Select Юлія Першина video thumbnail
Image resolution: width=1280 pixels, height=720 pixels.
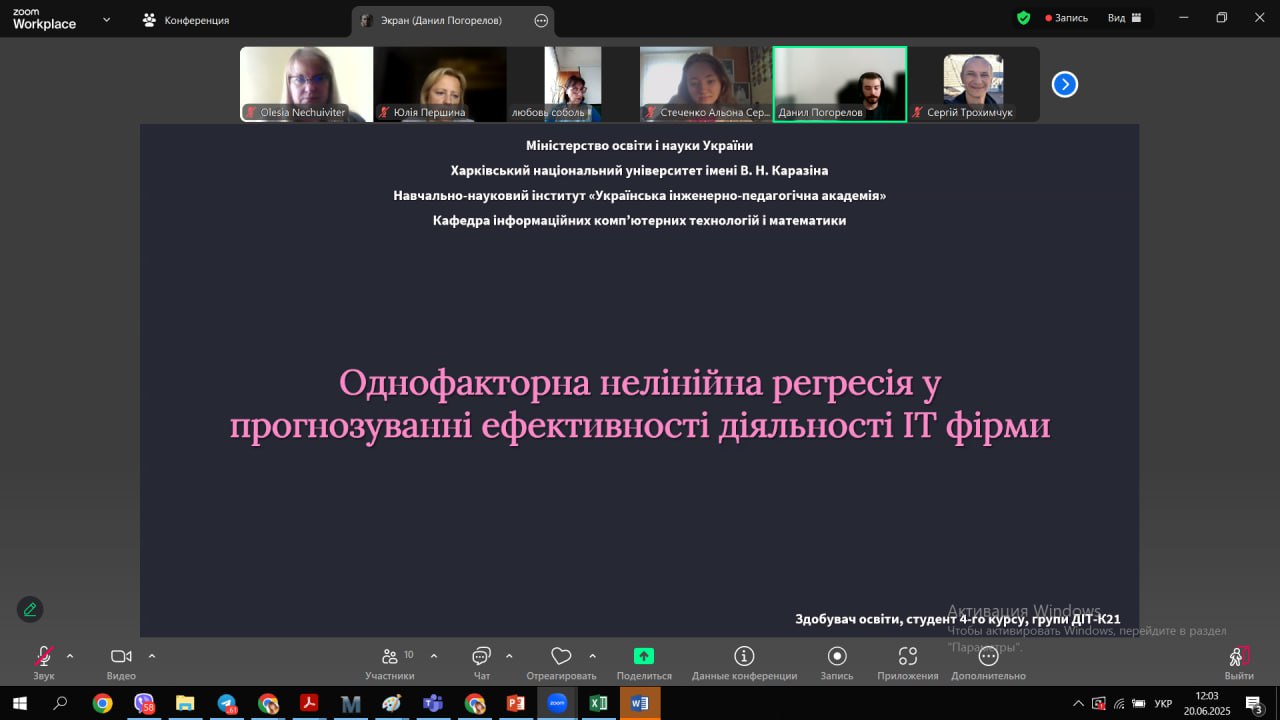click(x=440, y=84)
